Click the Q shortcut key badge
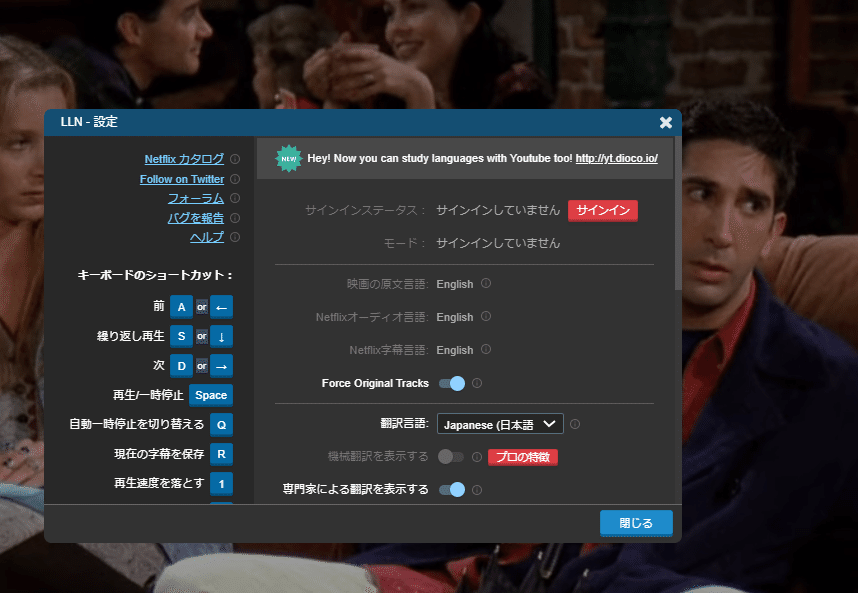This screenshot has width=858, height=593. coord(221,425)
